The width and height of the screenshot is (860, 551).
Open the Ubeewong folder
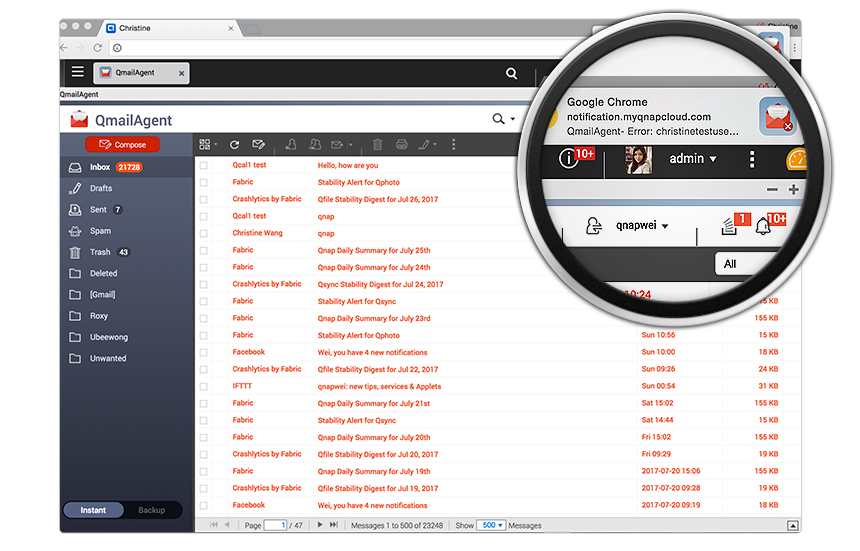(x=127, y=337)
